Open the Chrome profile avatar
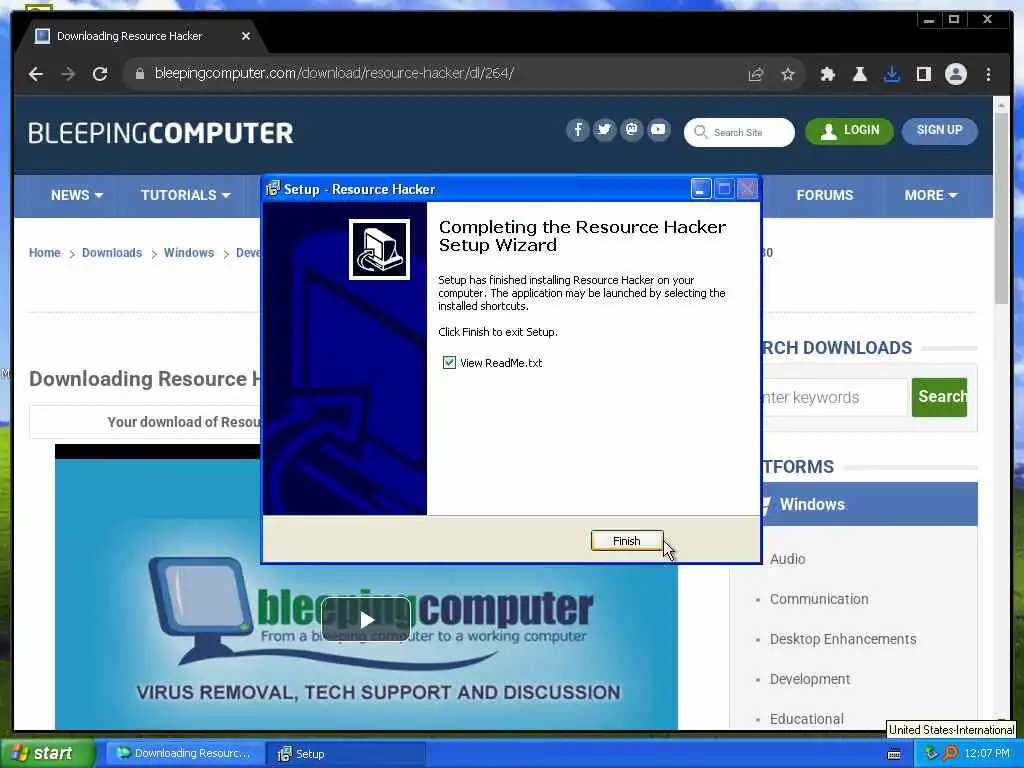The height and width of the screenshot is (768, 1024). pyautogui.click(x=955, y=74)
